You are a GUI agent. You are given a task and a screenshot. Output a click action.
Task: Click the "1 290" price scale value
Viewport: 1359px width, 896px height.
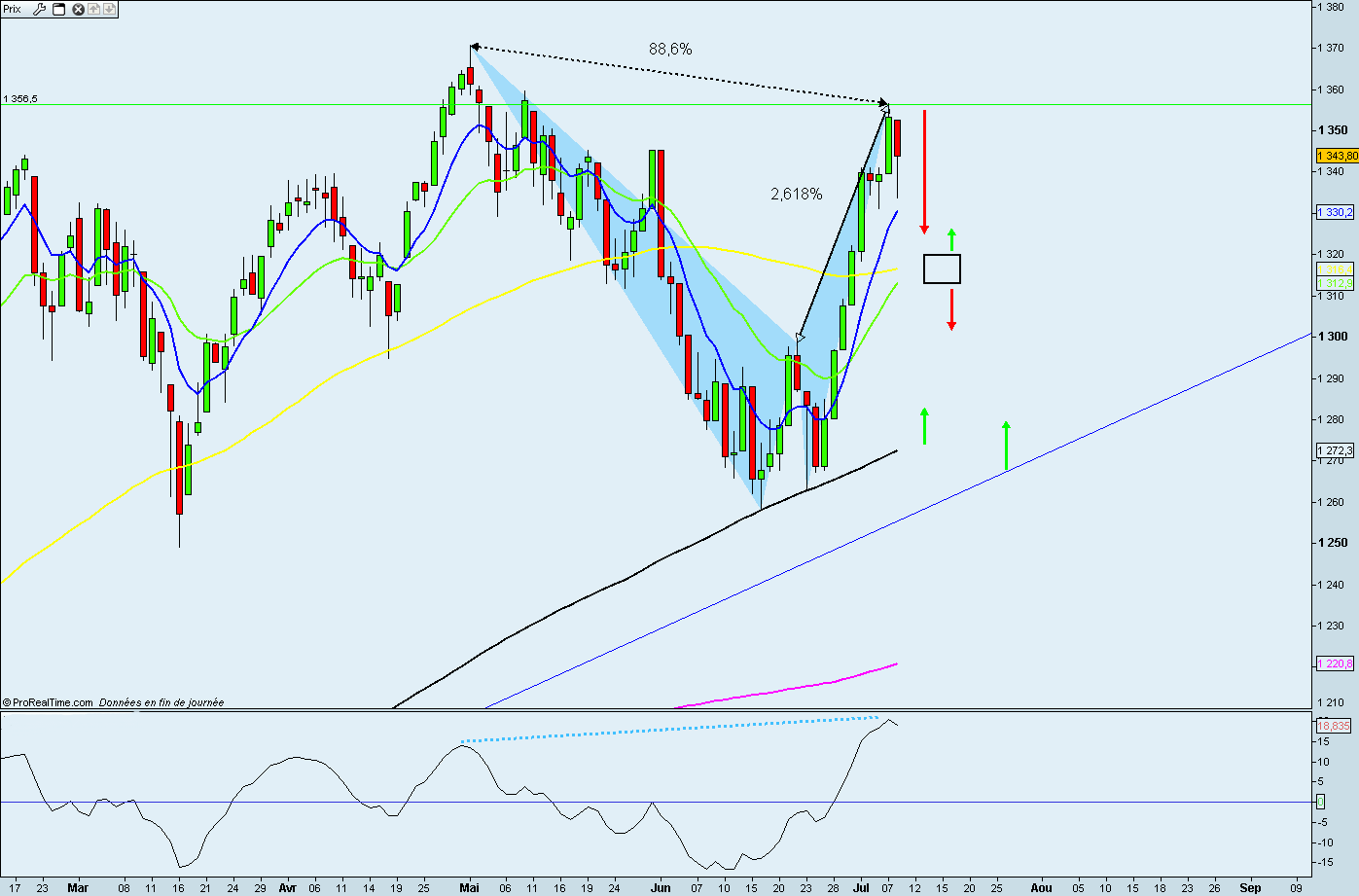(1332, 378)
